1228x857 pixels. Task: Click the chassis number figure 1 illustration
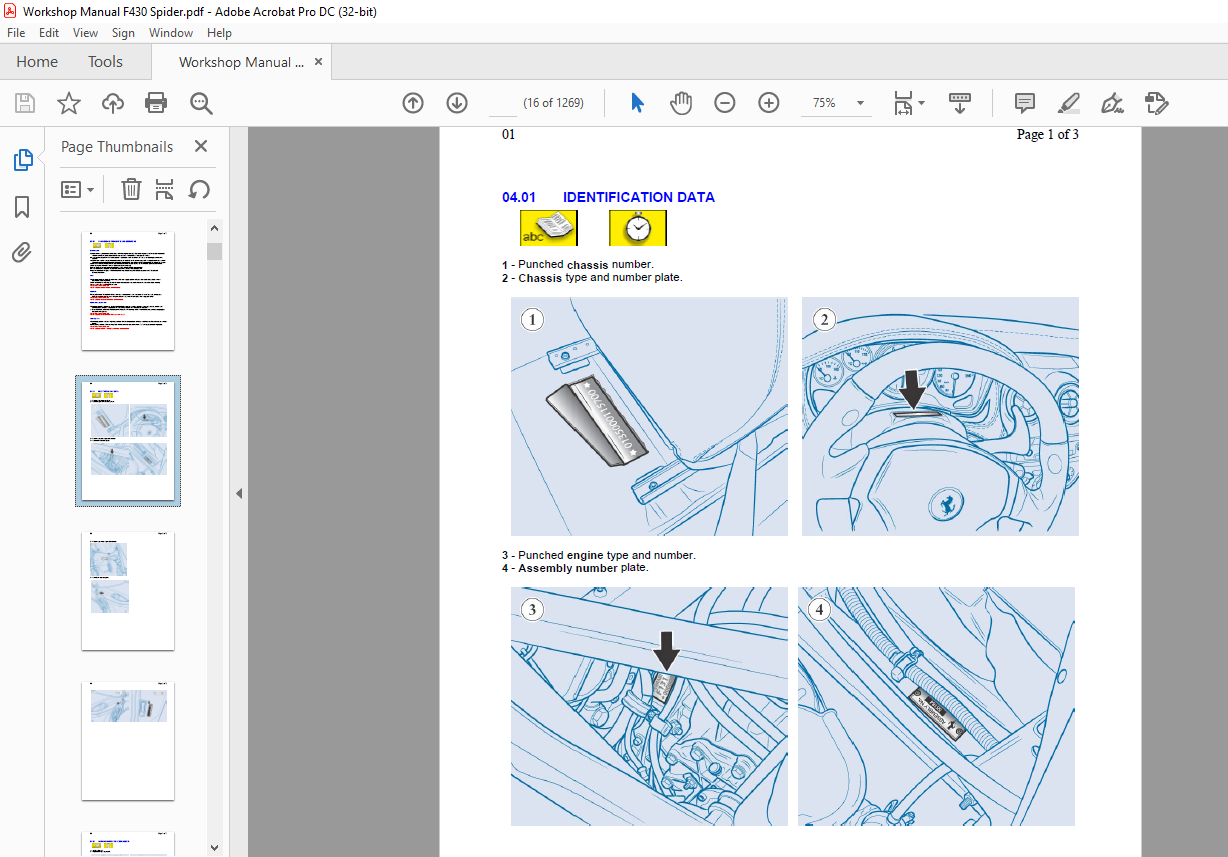point(649,416)
